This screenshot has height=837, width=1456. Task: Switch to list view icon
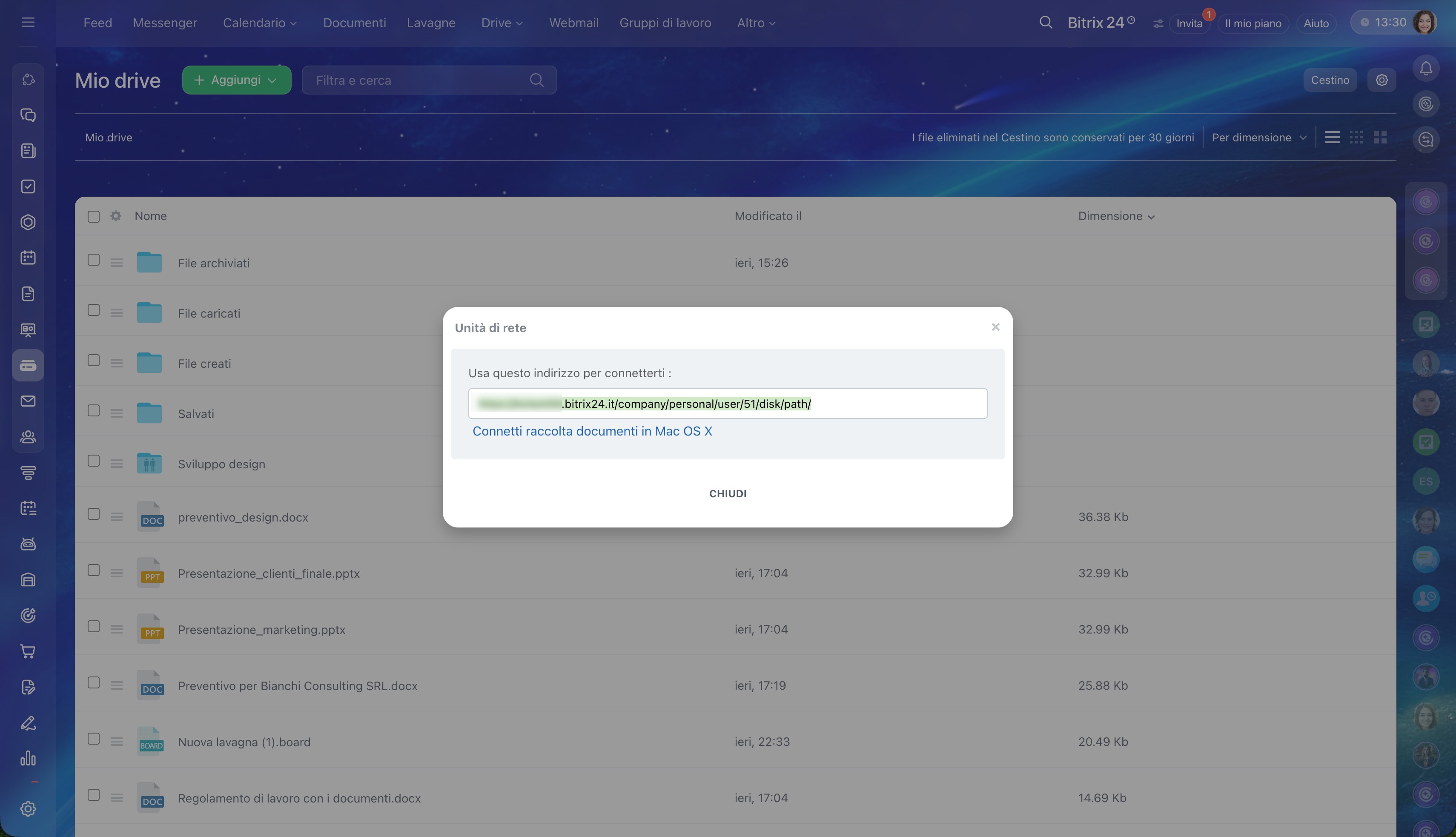point(1332,138)
